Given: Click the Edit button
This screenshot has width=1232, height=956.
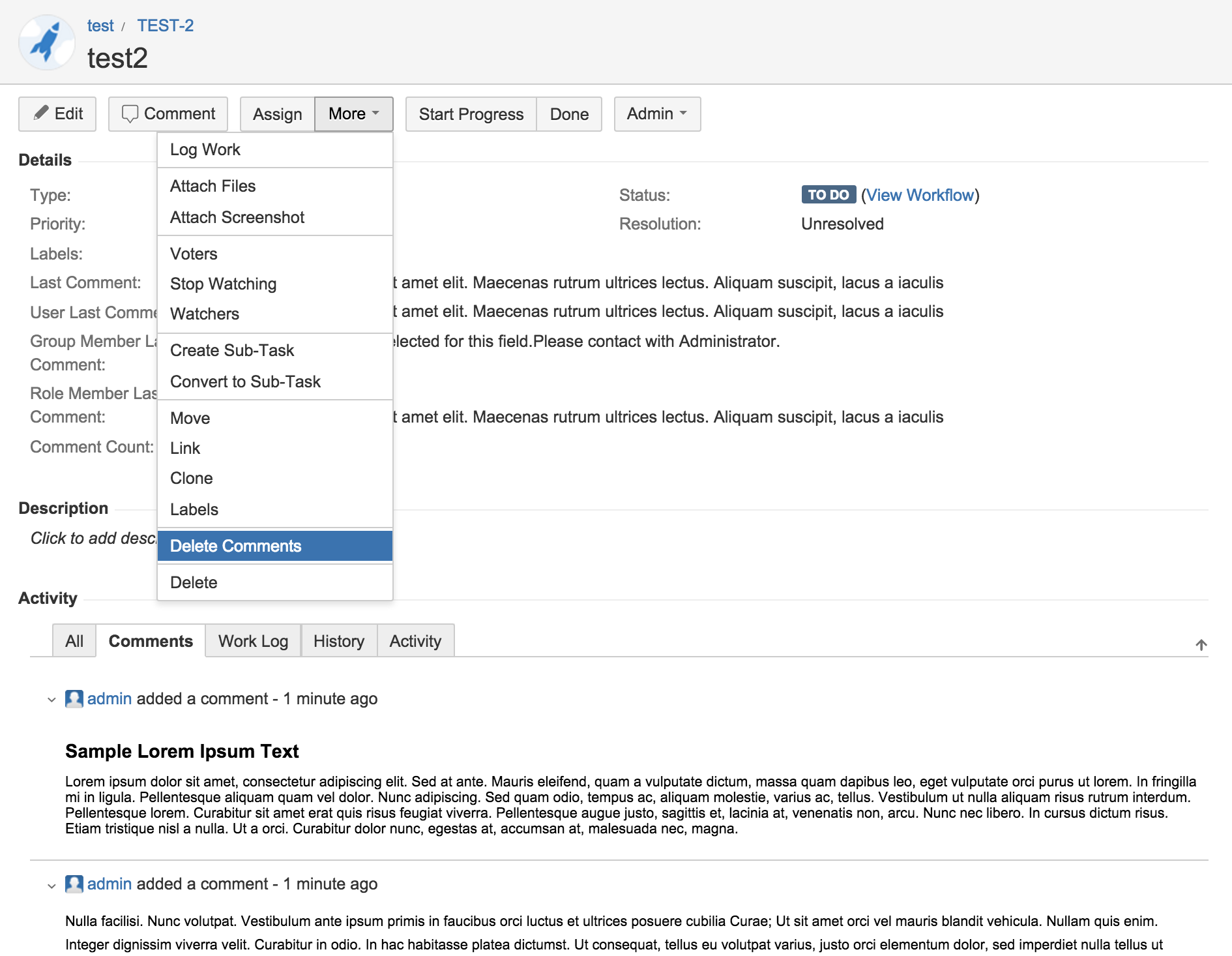Looking at the screenshot, I should point(57,114).
